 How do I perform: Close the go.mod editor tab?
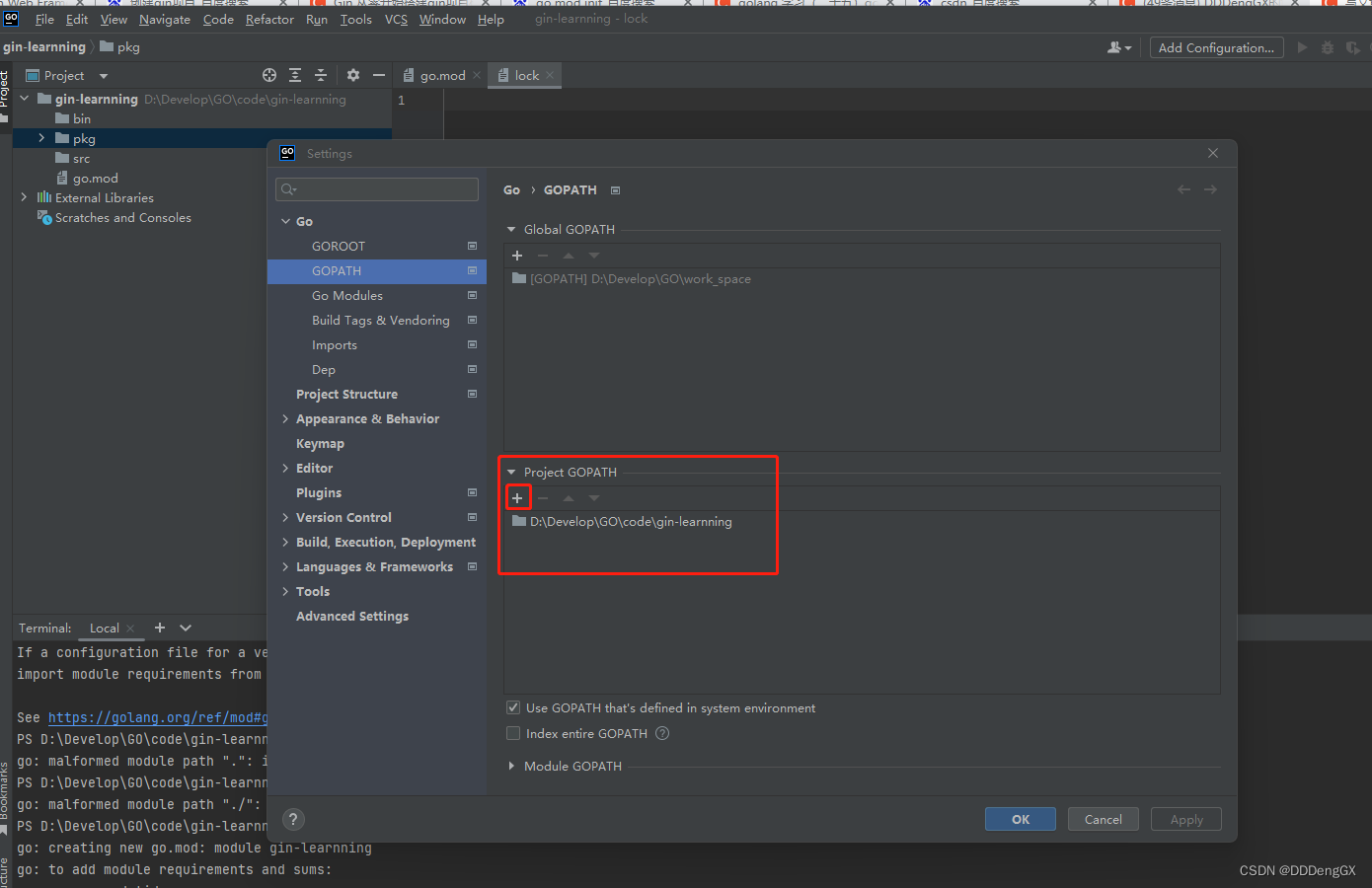click(477, 75)
